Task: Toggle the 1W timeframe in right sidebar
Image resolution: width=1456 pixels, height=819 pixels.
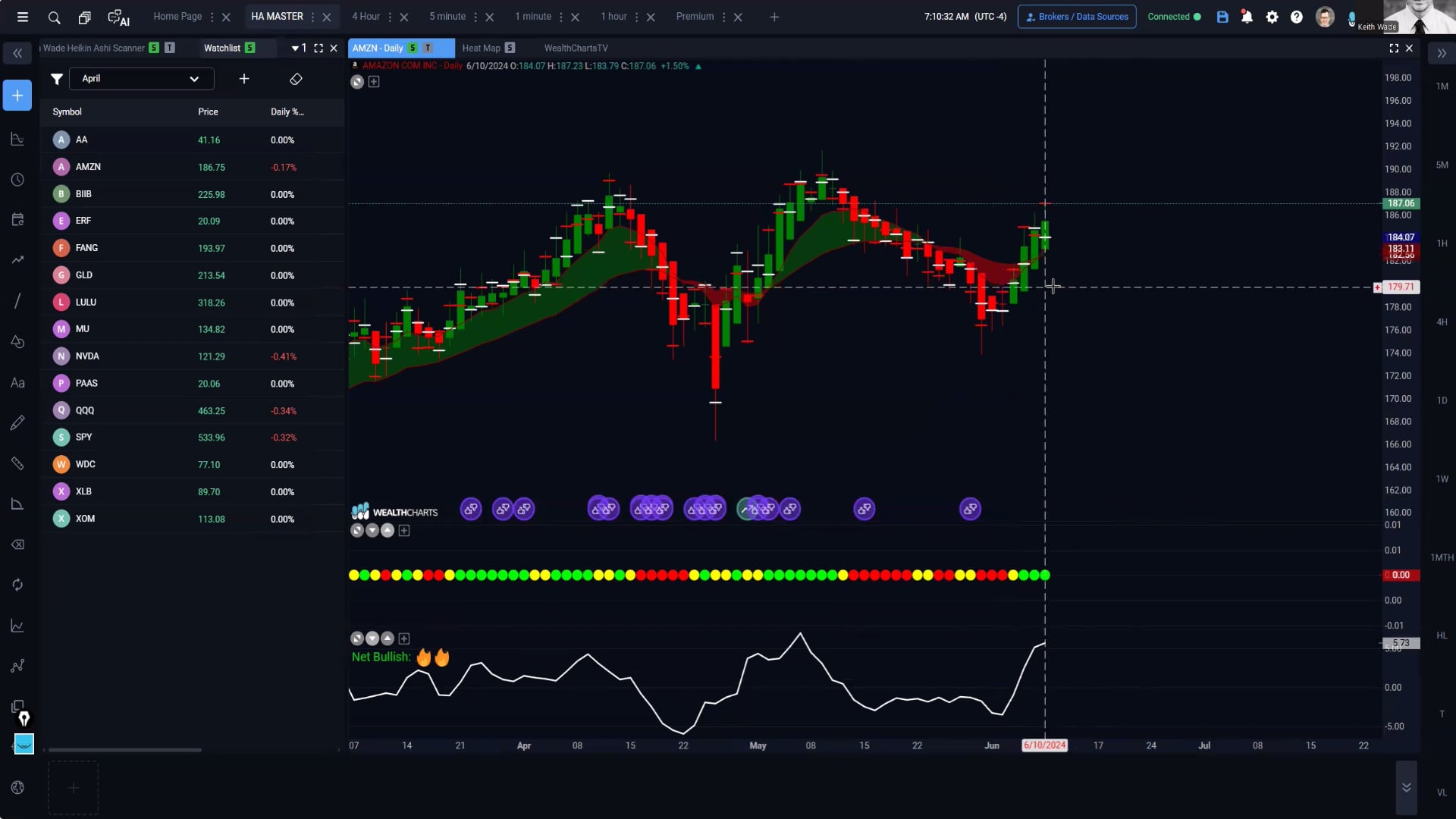Action: click(x=1442, y=479)
